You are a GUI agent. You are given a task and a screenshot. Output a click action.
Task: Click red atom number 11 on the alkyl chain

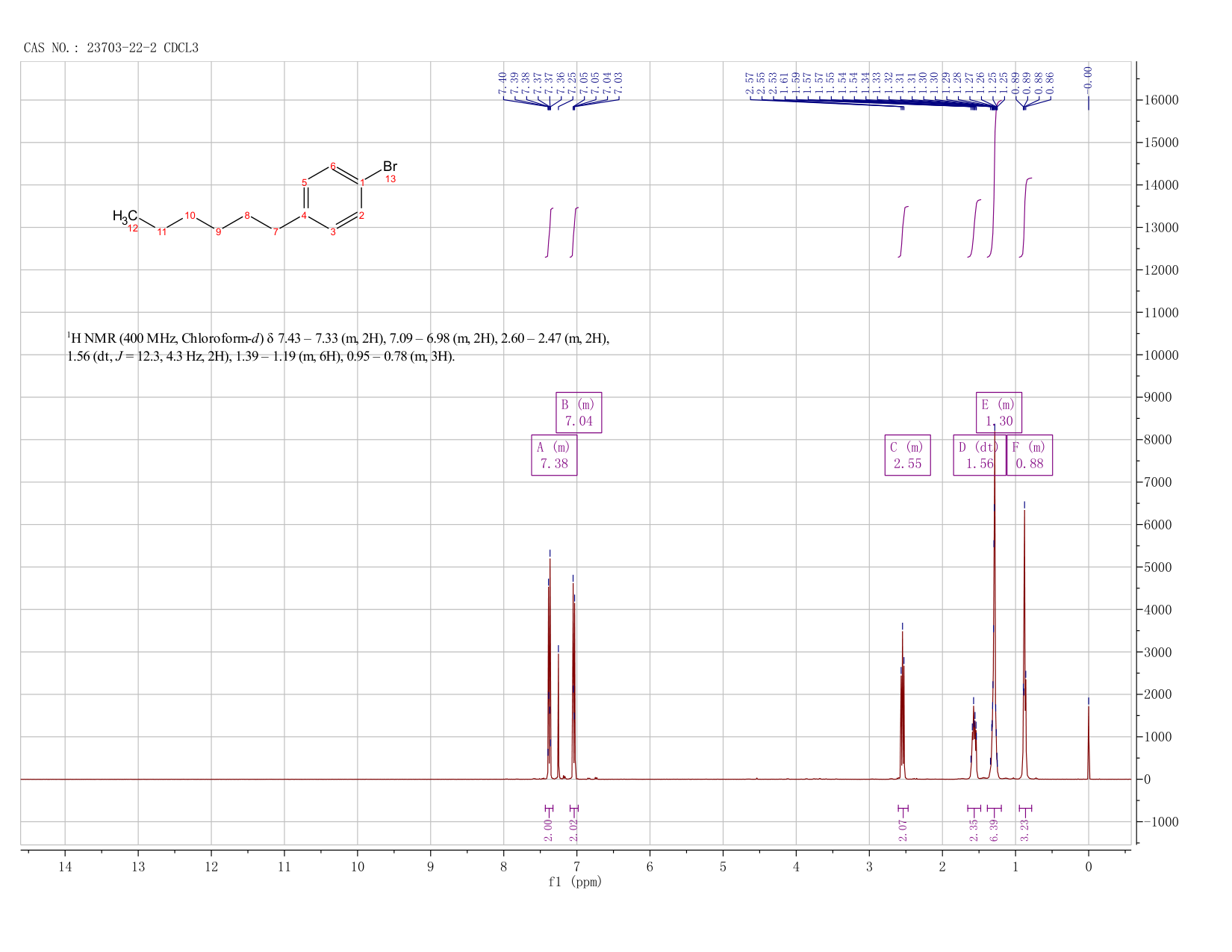click(162, 232)
